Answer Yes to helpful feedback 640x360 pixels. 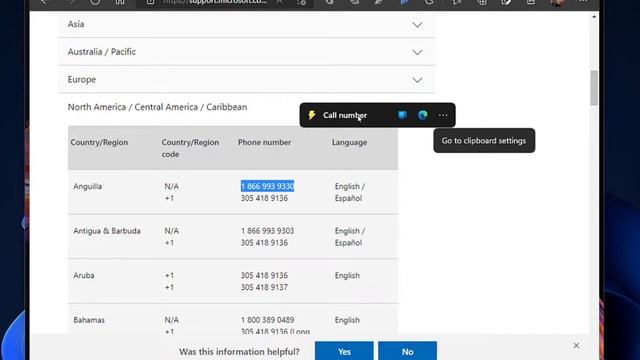point(344,351)
